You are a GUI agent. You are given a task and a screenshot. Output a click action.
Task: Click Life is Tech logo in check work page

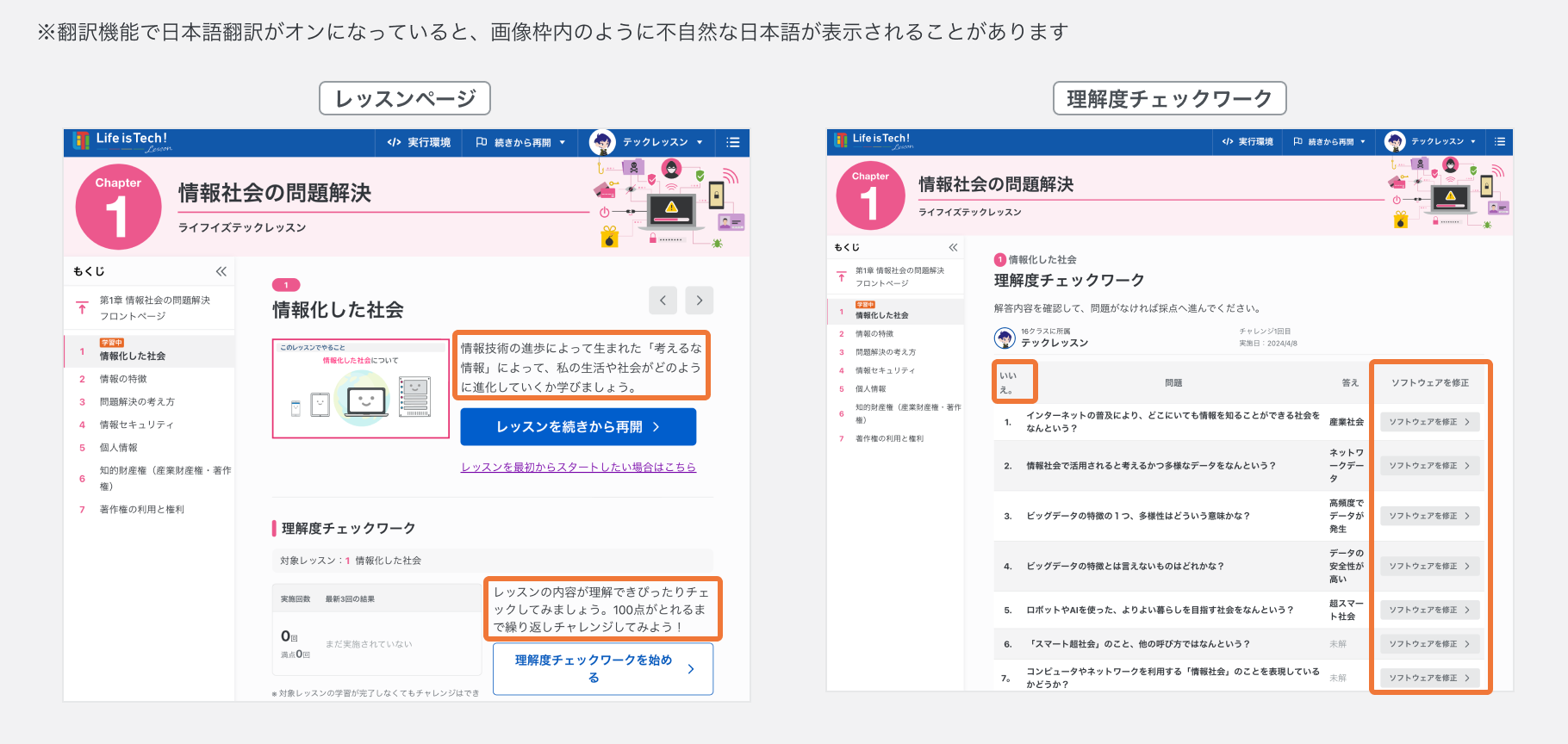coord(874,140)
